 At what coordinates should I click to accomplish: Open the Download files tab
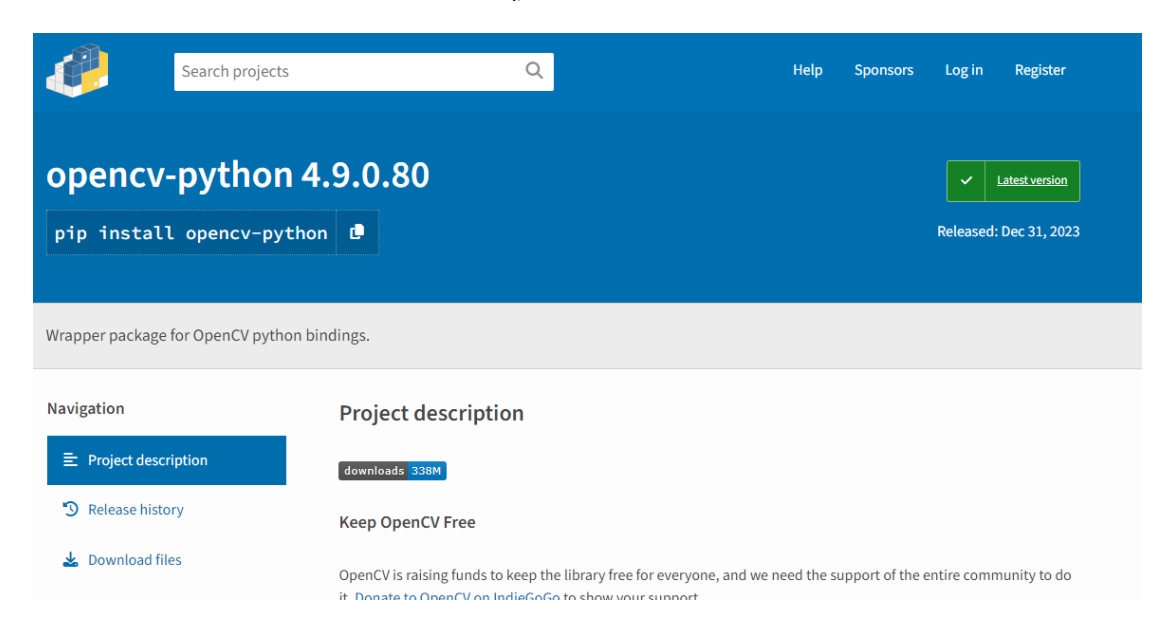click(x=135, y=560)
